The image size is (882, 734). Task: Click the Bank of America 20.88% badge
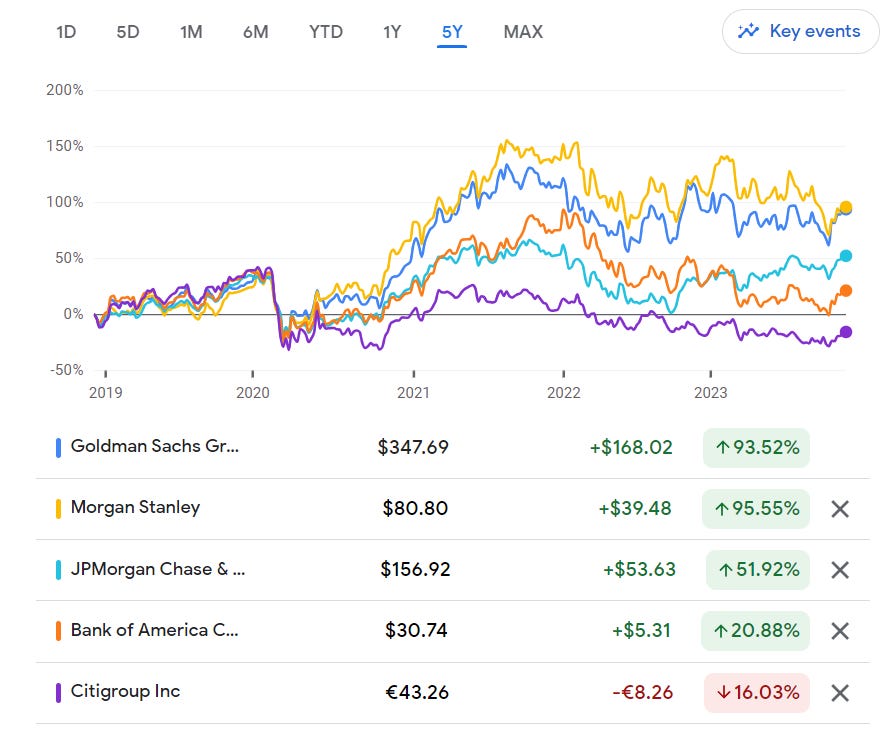[755, 631]
